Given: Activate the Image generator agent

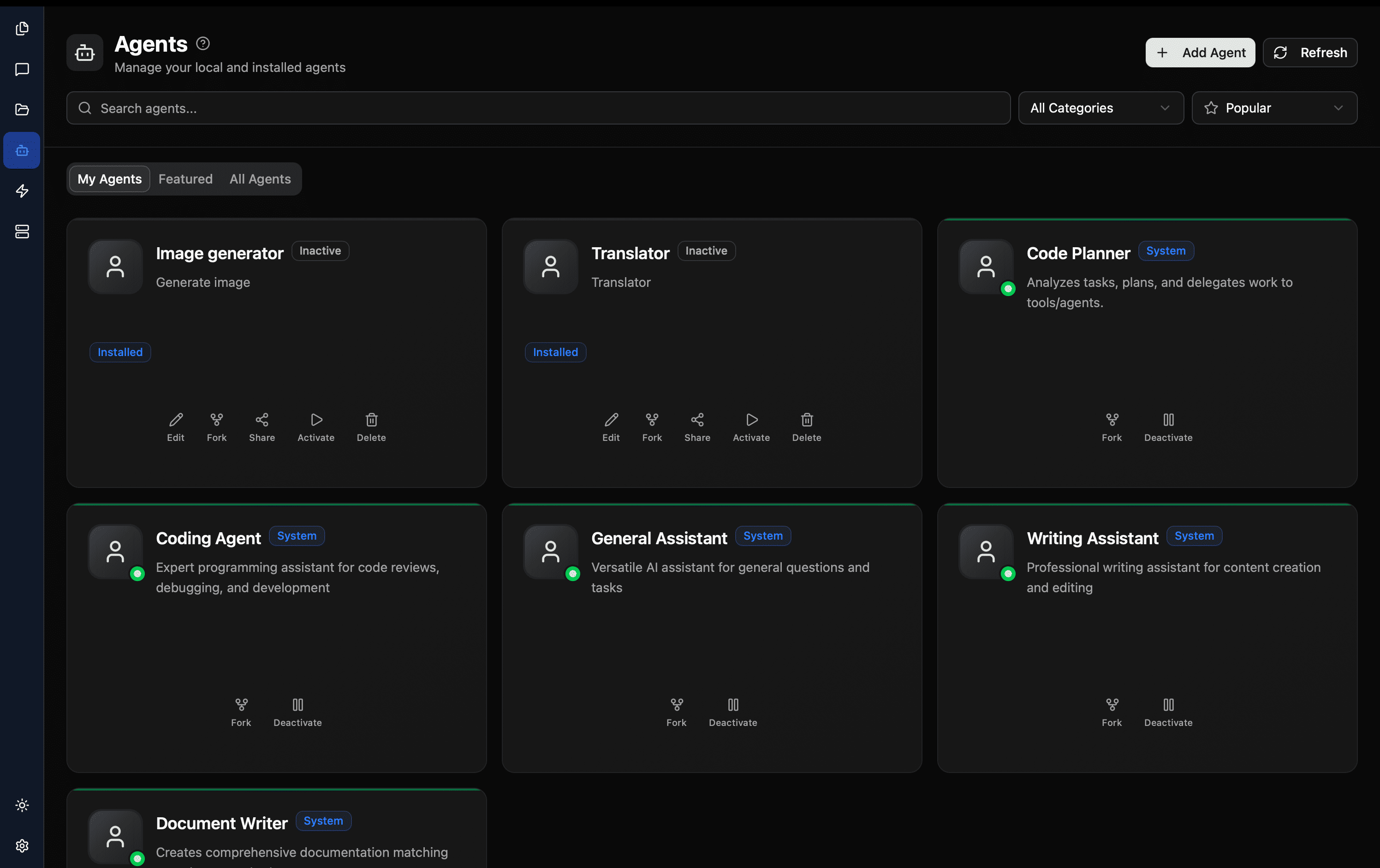Looking at the screenshot, I should (x=316, y=426).
